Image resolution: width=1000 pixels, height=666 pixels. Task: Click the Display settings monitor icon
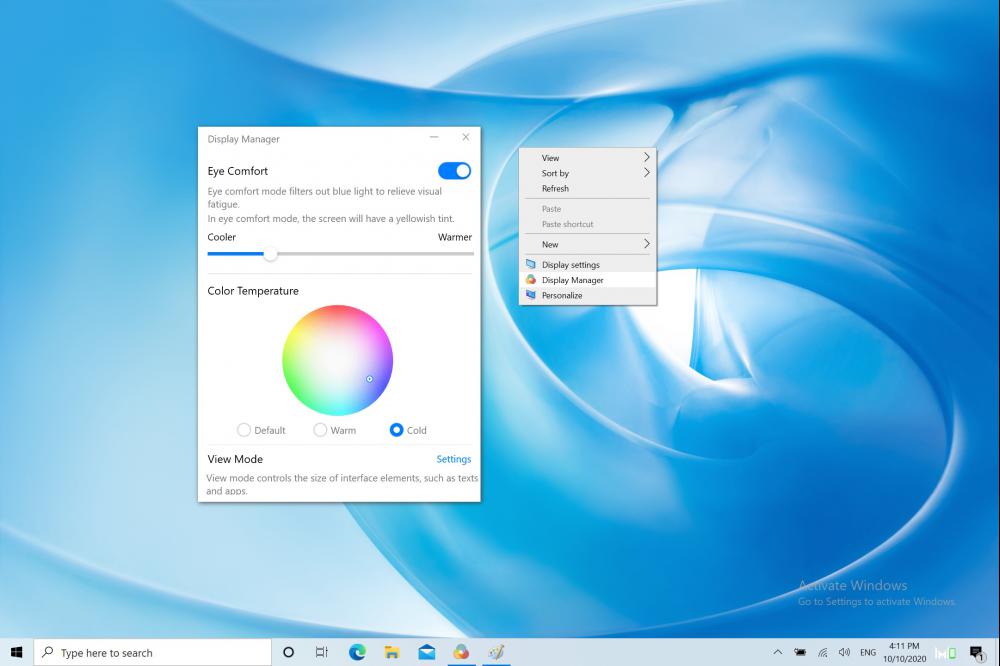pyautogui.click(x=531, y=264)
